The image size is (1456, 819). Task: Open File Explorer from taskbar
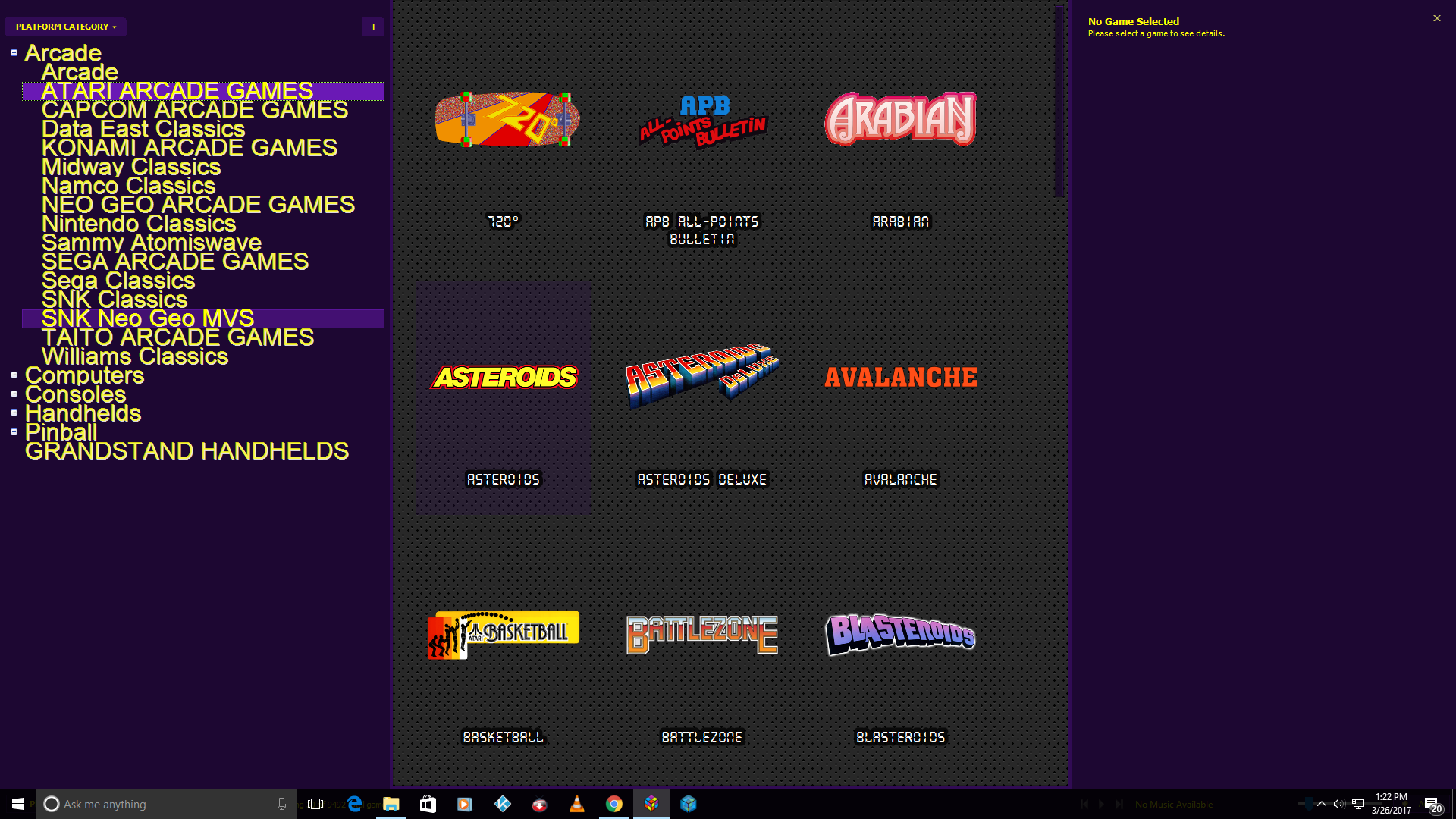(391, 804)
